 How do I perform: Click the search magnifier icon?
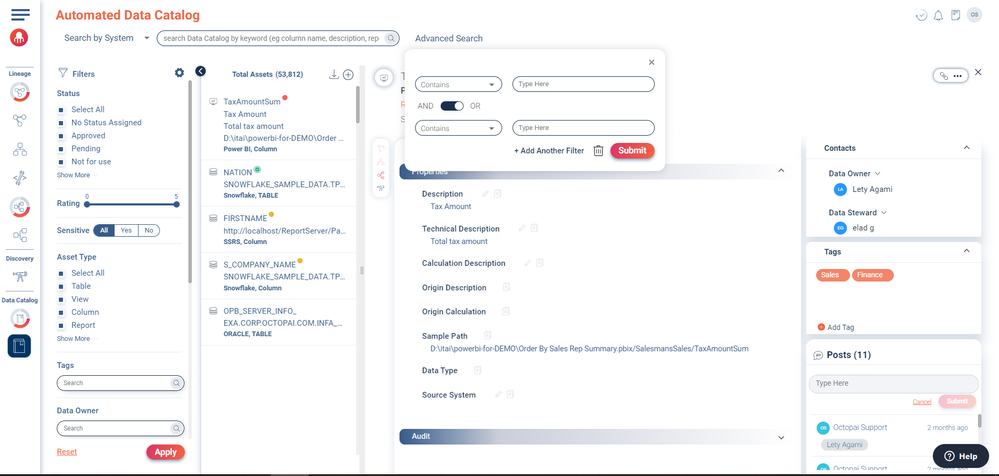(391, 38)
